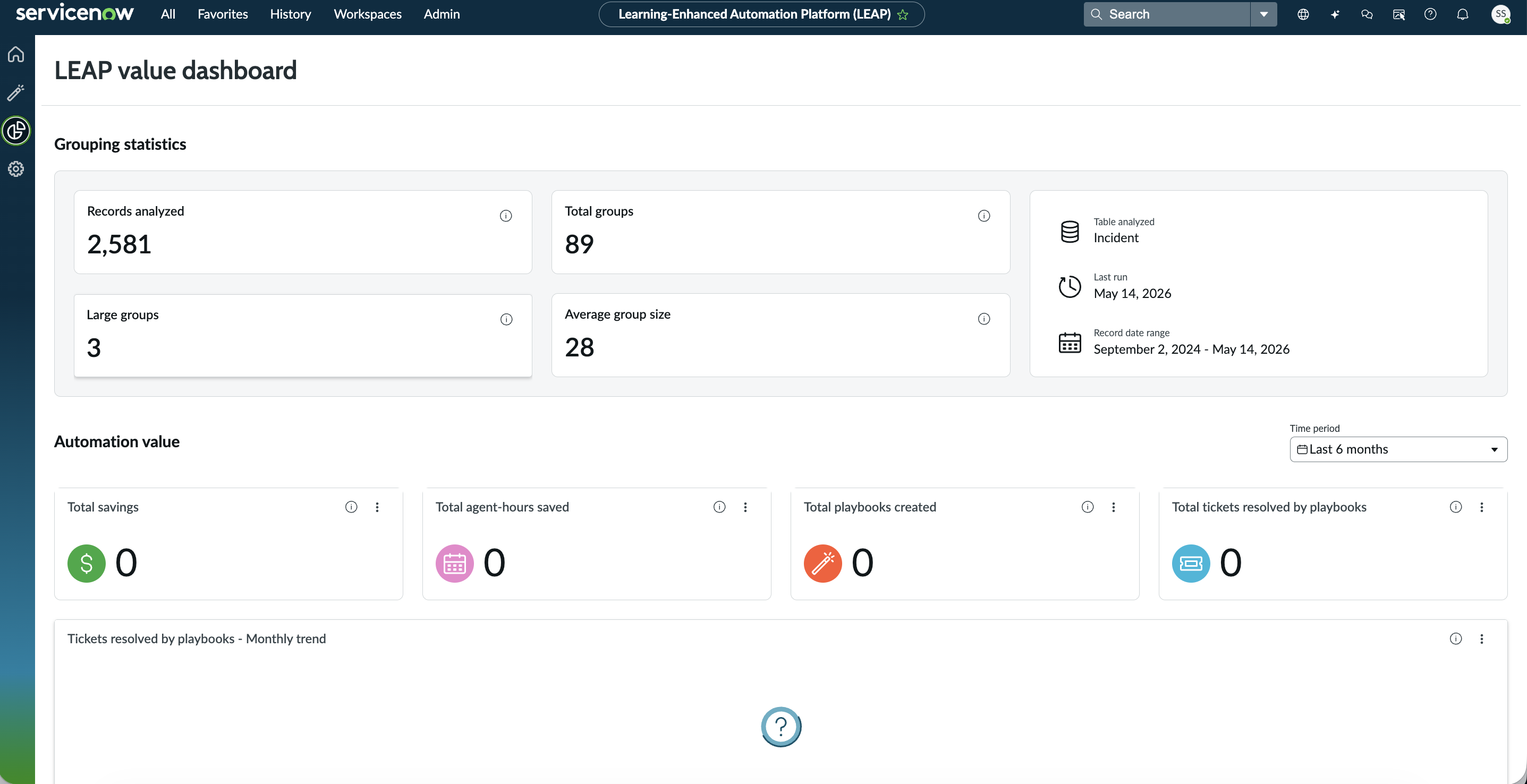Show info for Total groups
The height and width of the screenshot is (784, 1527).
pyautogui.click(x=984, y=216)
